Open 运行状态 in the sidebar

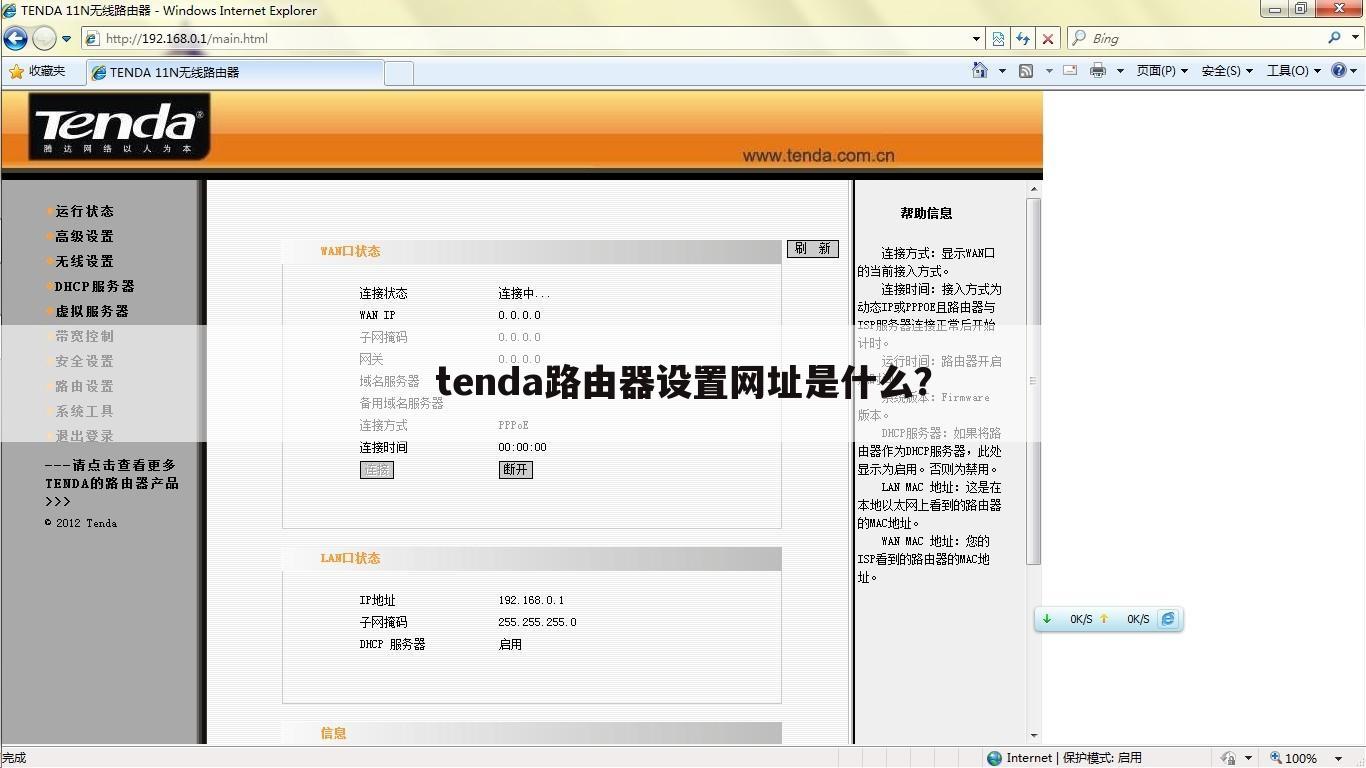tap(84, 211)
